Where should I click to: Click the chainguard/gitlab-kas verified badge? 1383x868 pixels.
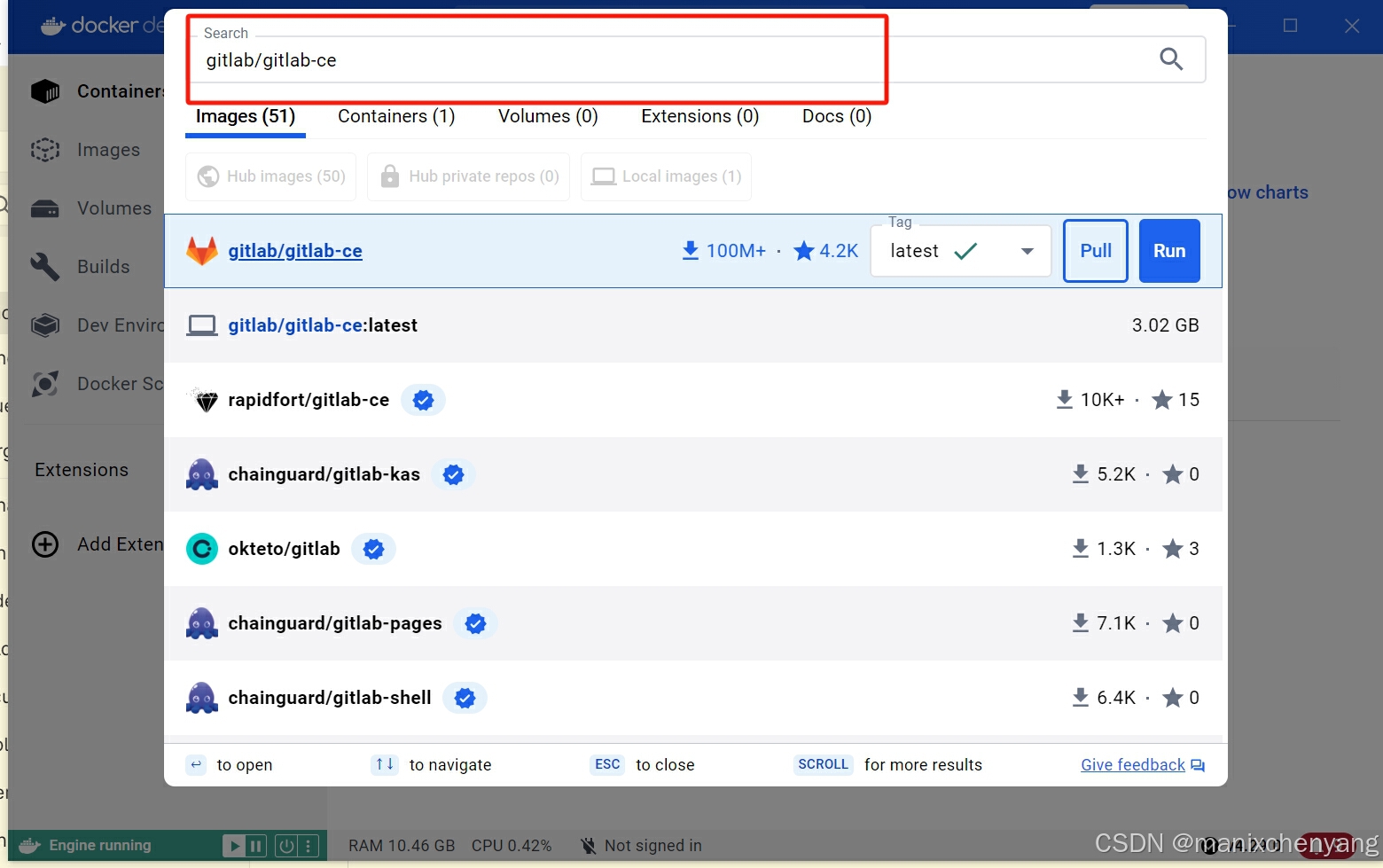pos(454,474)
